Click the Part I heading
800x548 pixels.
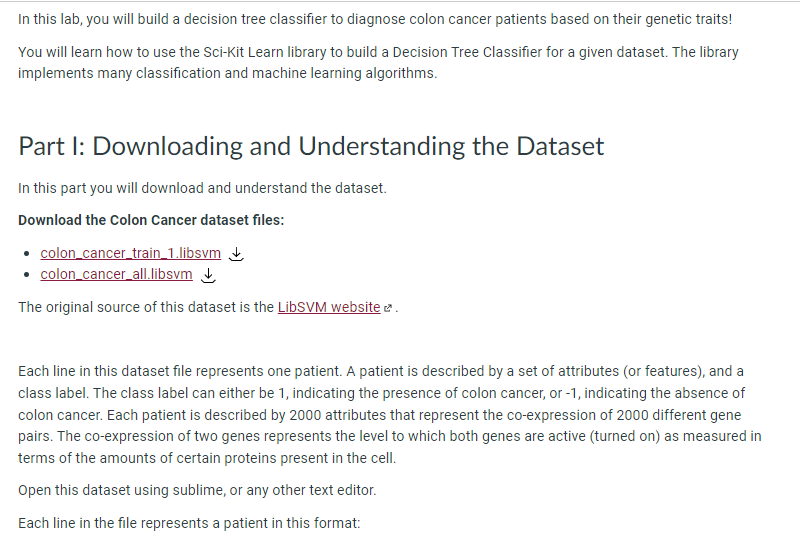pyautogui.click(x=311, y=146)
